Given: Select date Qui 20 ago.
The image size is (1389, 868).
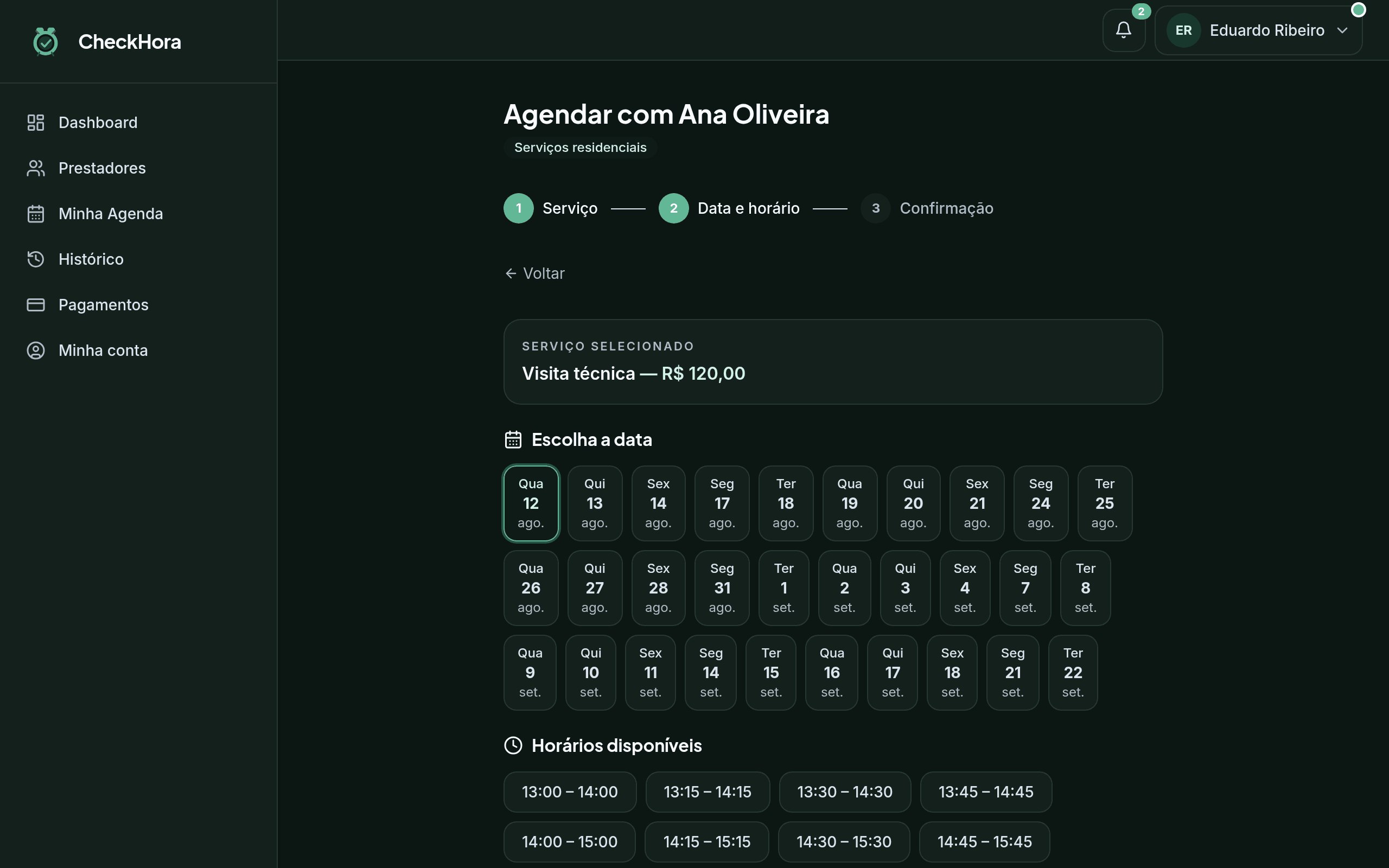Looking at the screenshot, I should pyautogui.click(x=913, y=503).
